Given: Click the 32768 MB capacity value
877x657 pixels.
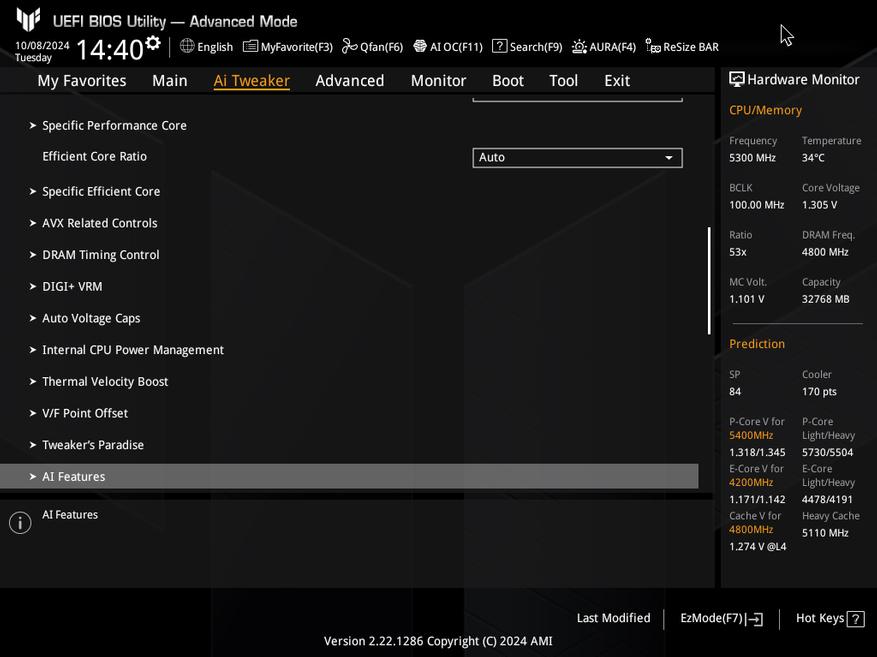Looking at the screenshot, I should [x=826, y=299].
